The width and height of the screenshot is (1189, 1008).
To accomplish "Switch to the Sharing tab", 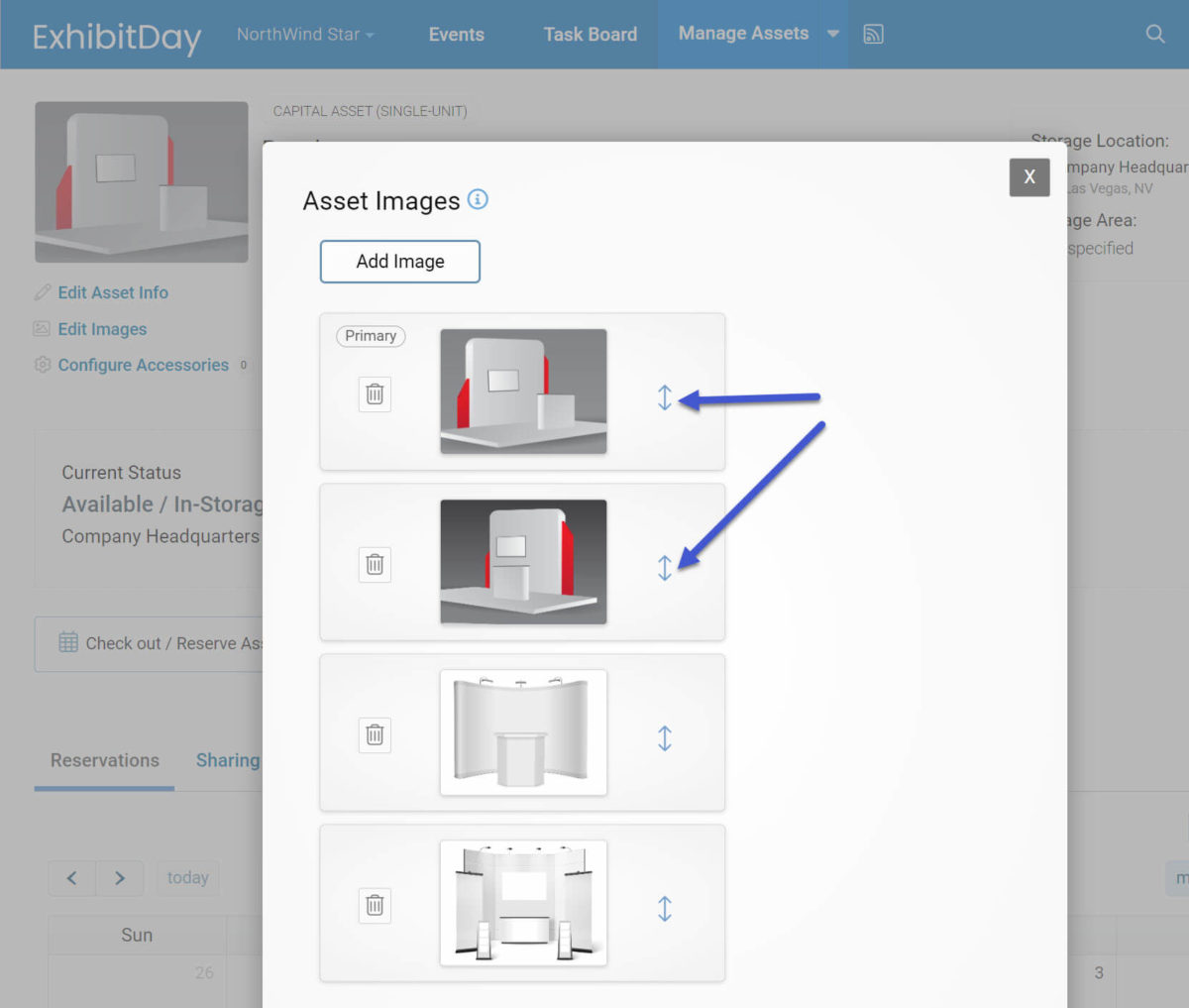I will pyautogui.click(x=228, y=760).
